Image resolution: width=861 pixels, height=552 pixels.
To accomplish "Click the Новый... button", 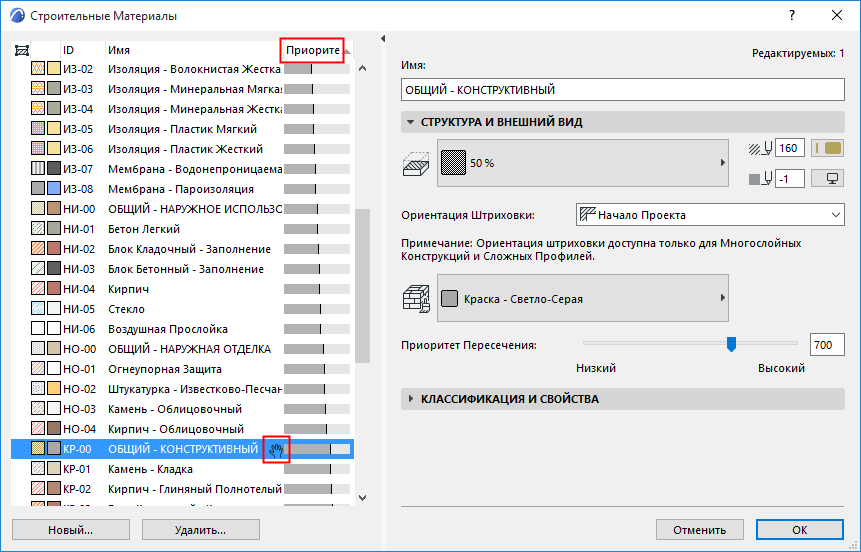I will (71, 529).
